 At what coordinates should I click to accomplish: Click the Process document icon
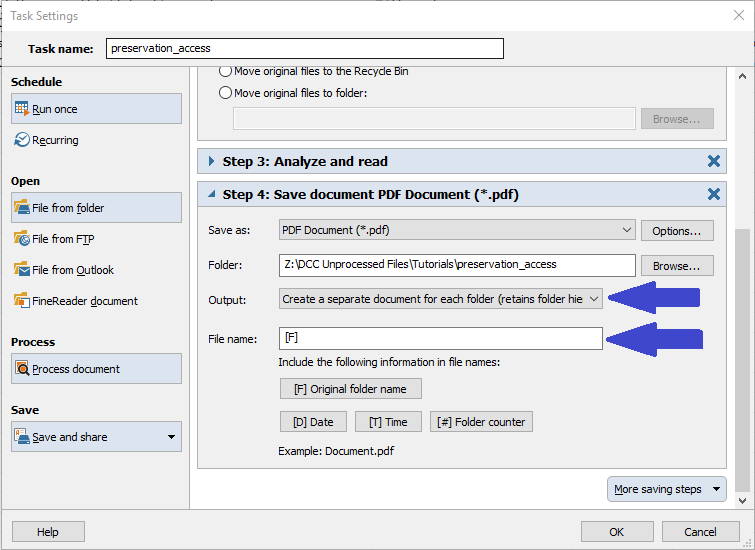coord(22,369)
